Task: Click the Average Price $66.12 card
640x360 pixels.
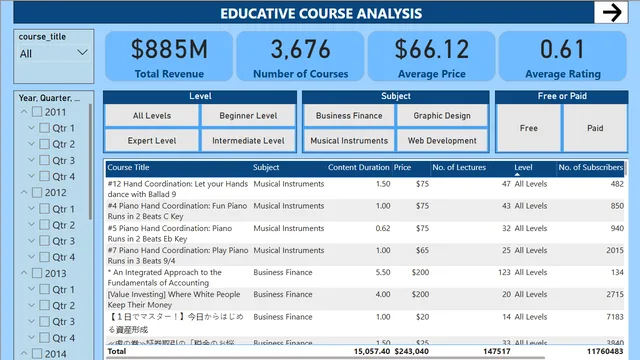Action: click(x=431, y=57)
